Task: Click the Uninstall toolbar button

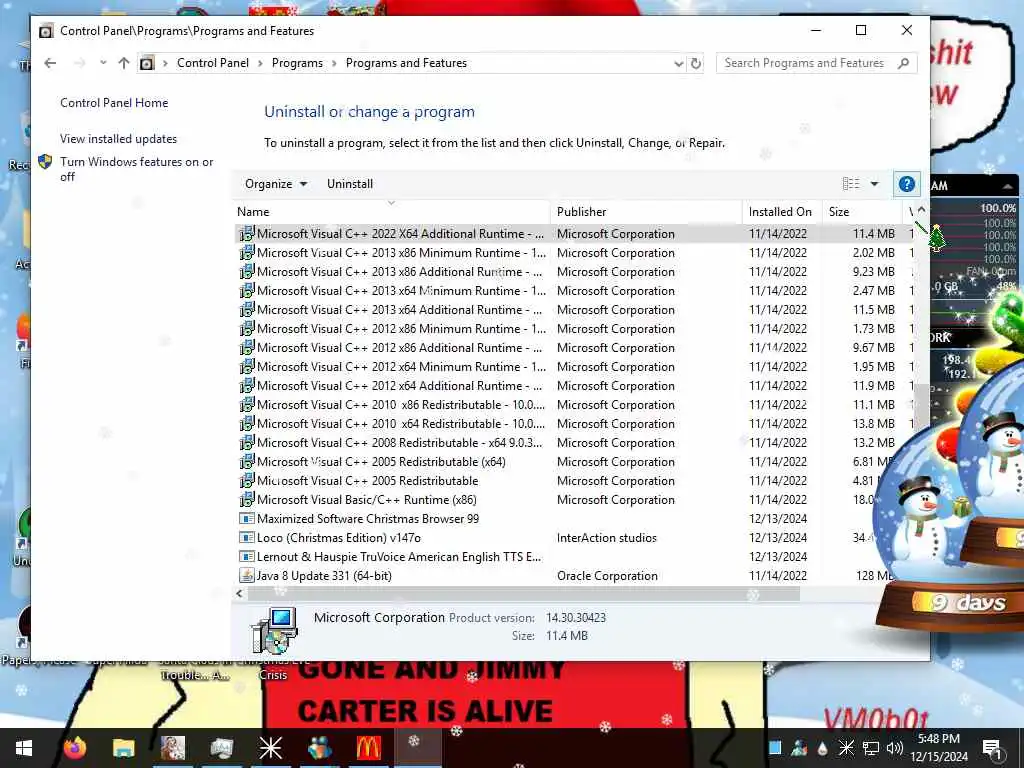Action: tap(350, 184)
